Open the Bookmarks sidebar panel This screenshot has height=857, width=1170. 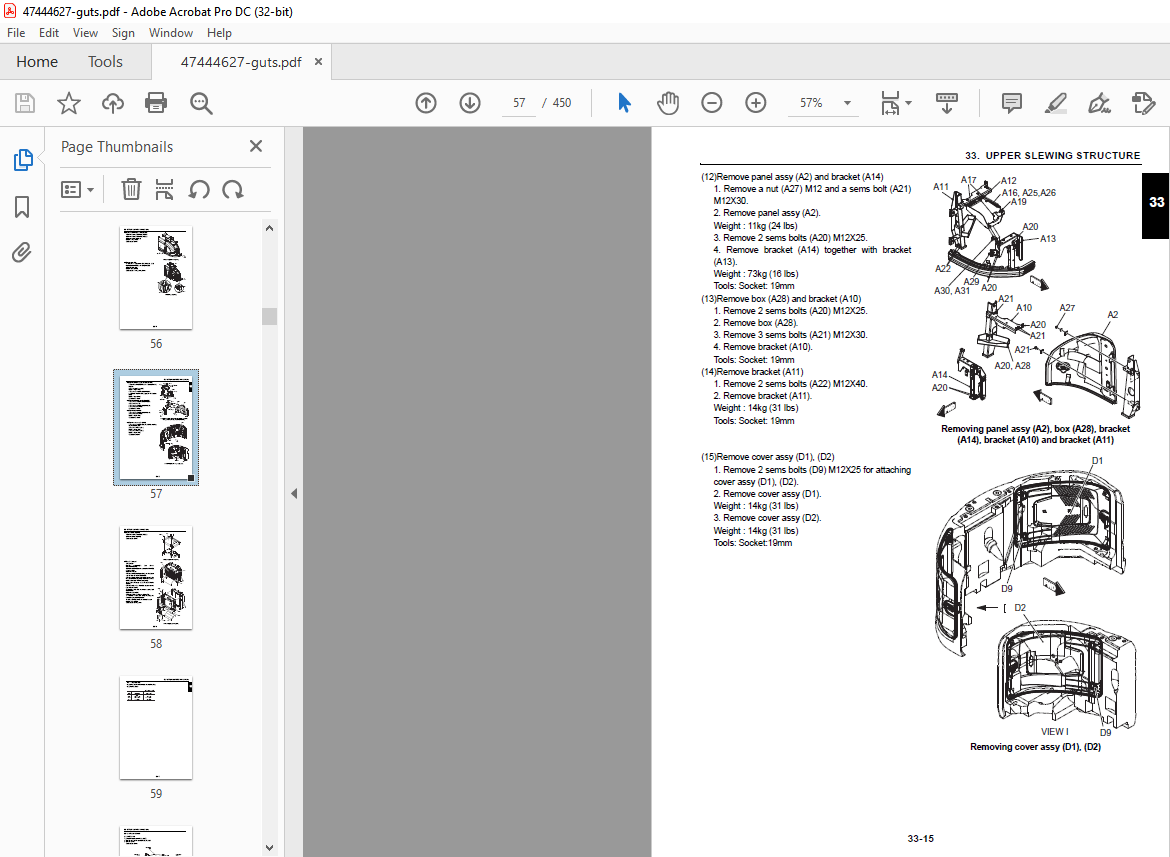click(22, 207)
